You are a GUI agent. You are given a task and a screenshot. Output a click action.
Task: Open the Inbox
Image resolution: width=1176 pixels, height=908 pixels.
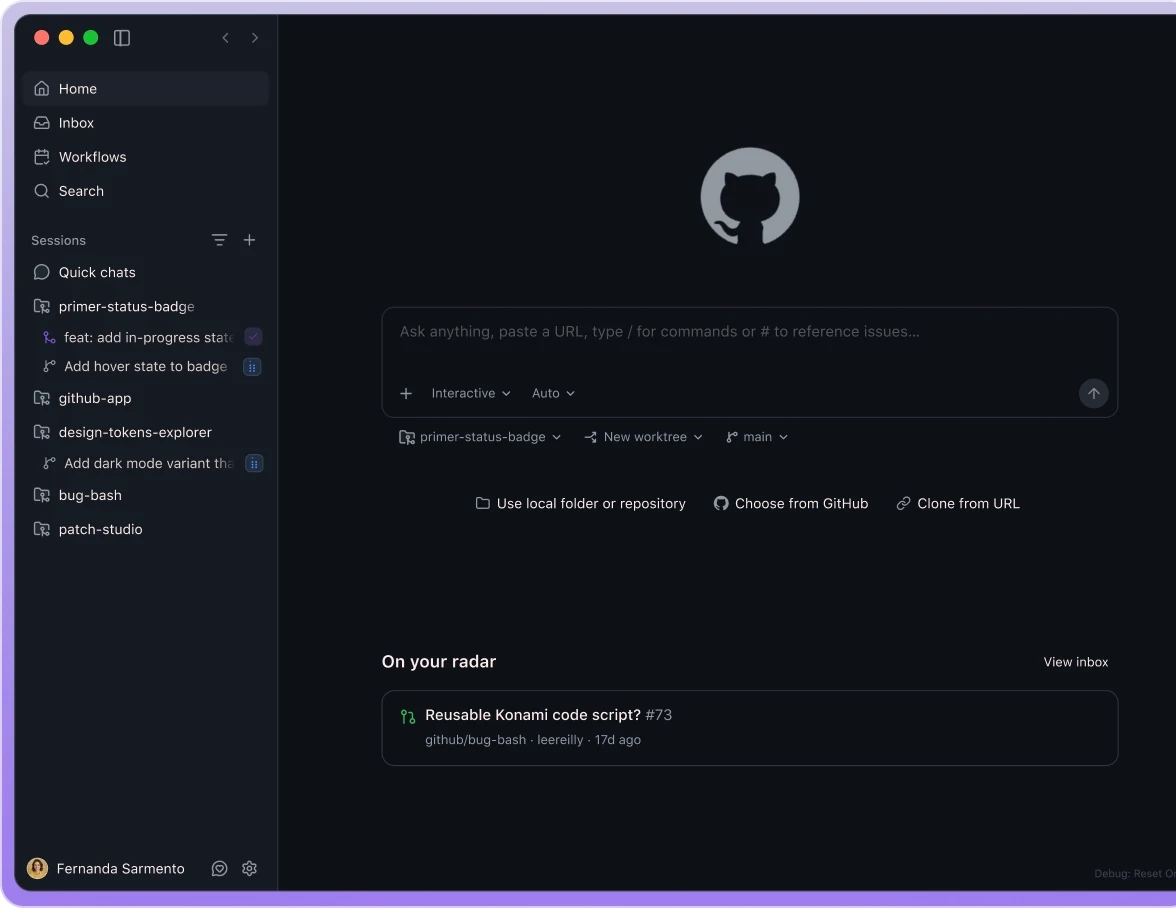click(x=146, y=123)
